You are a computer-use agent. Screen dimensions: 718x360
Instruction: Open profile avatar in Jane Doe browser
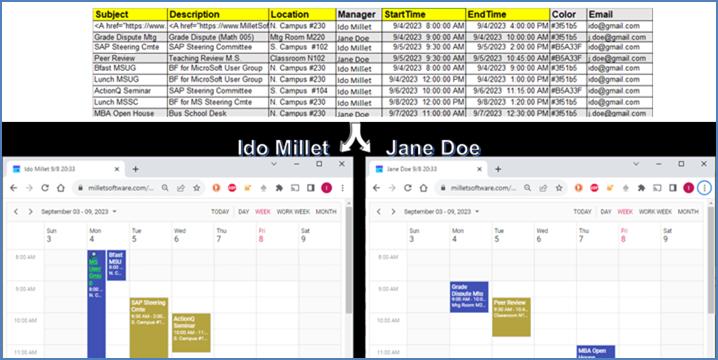coord(689,188)
